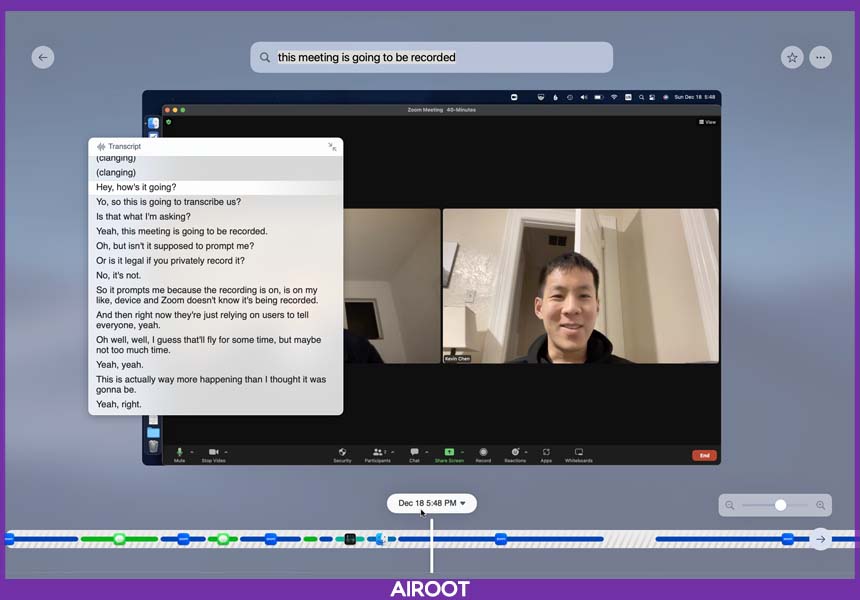The height and width of the screenshot is (600, 860).
Task: Advance the timeline with the right arrow
Action: coord(821,539)
